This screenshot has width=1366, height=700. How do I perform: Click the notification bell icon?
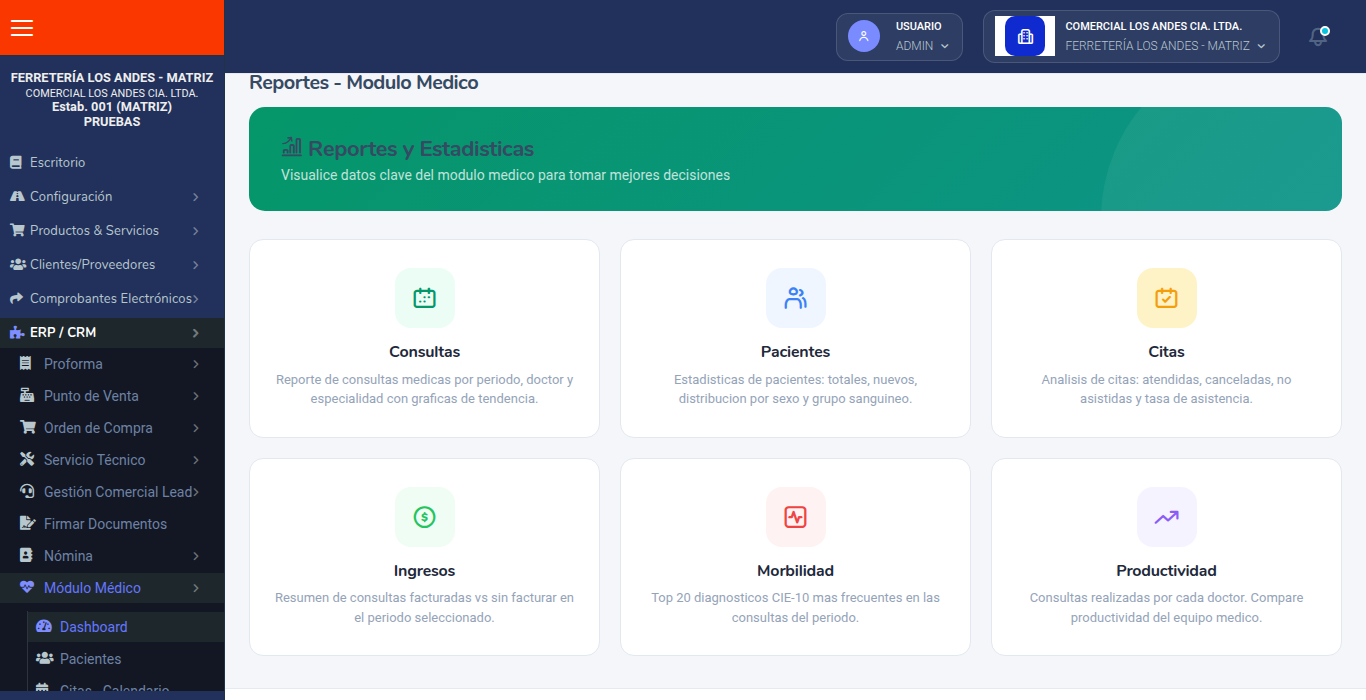1319,37
